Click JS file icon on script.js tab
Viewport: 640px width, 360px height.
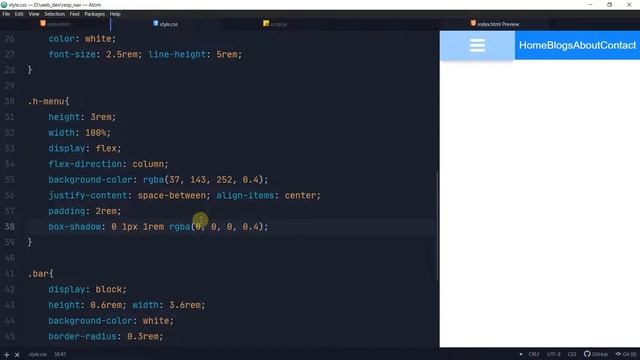click(x=266, y=23)
